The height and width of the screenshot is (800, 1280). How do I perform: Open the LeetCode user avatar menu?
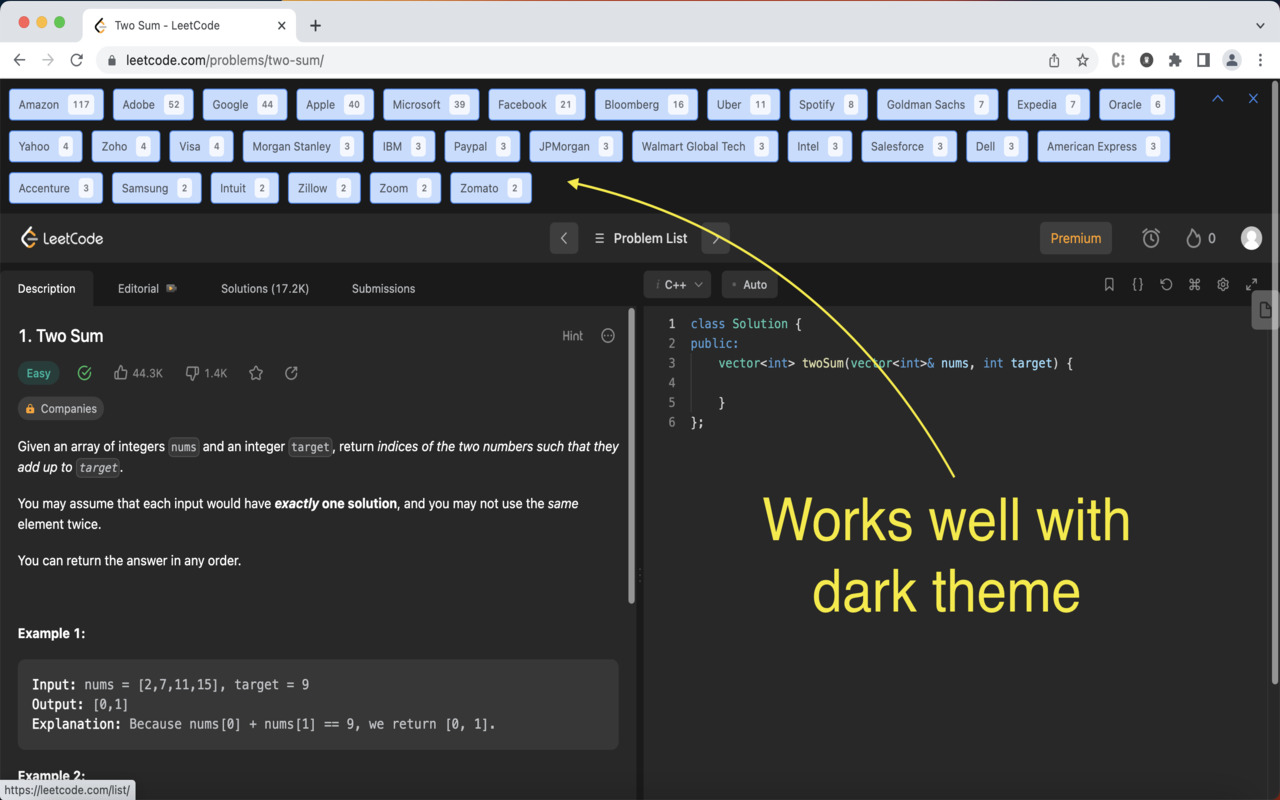pos(1251,238)
